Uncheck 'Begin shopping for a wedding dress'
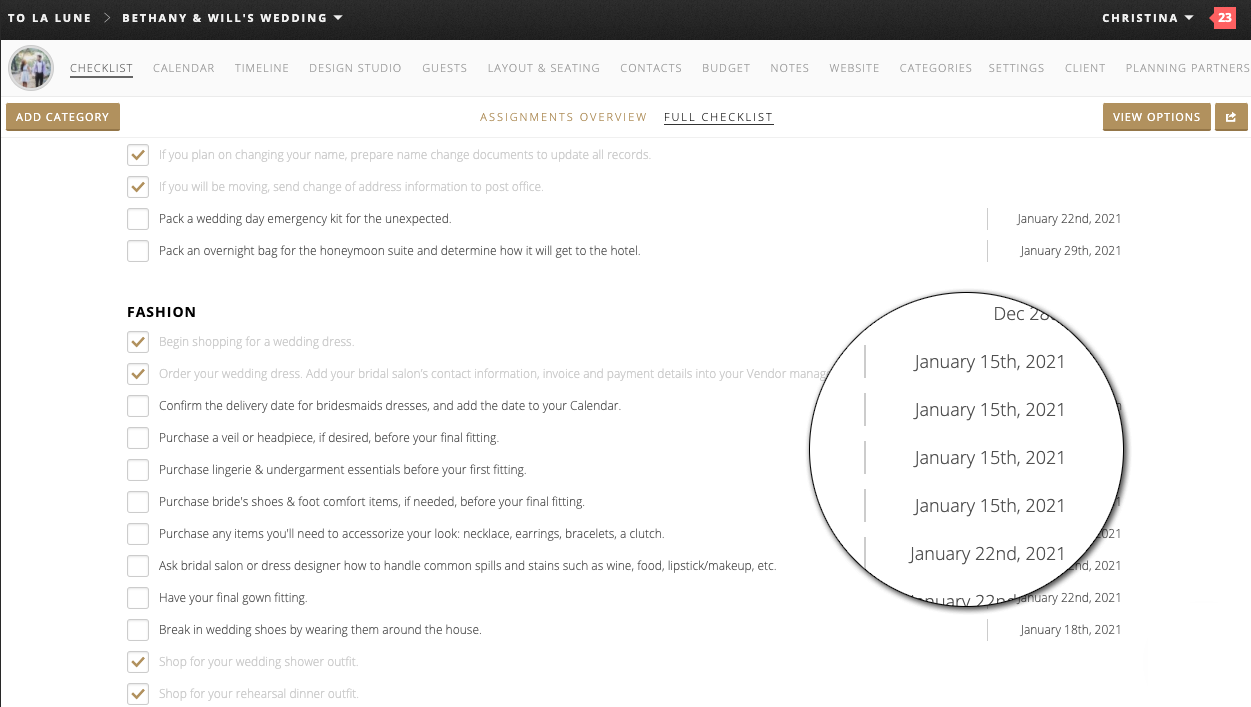 138,342
